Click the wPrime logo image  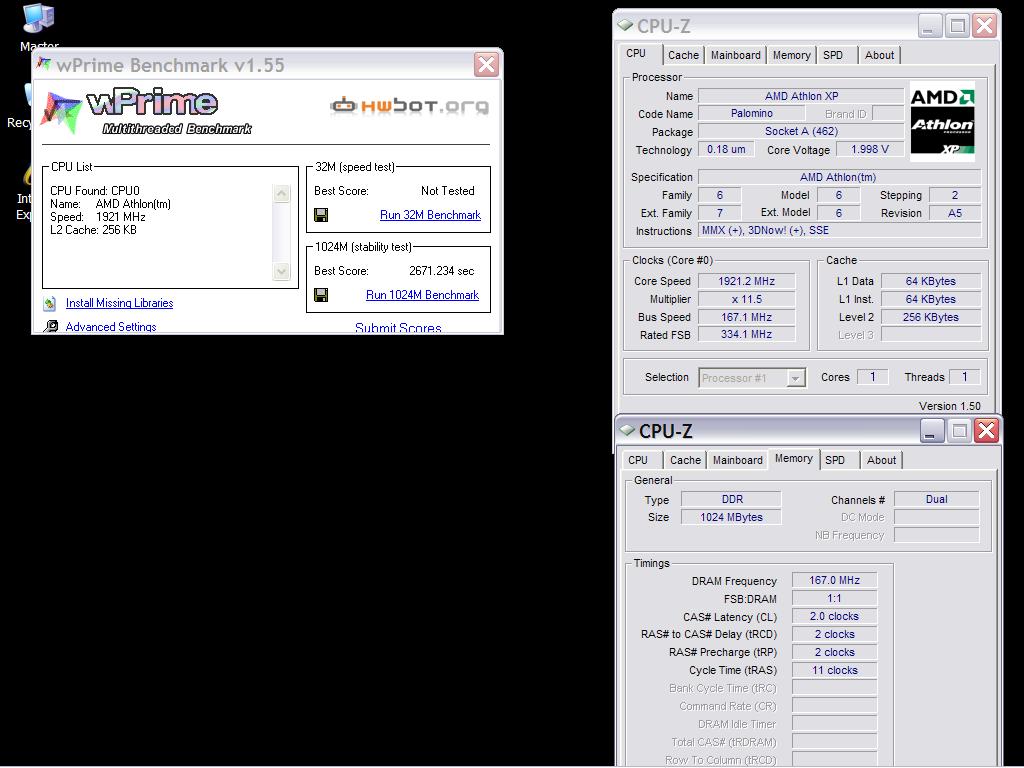tap(146, 110)
